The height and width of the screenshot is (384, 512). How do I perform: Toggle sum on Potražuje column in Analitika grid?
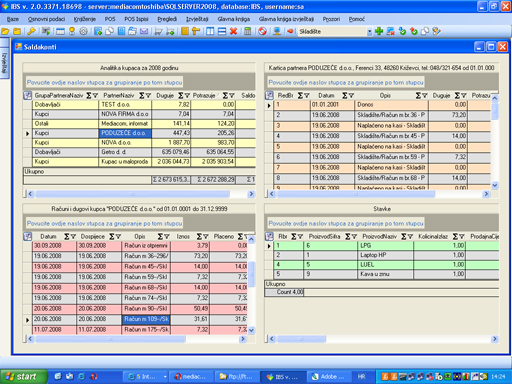click(225, 96)
